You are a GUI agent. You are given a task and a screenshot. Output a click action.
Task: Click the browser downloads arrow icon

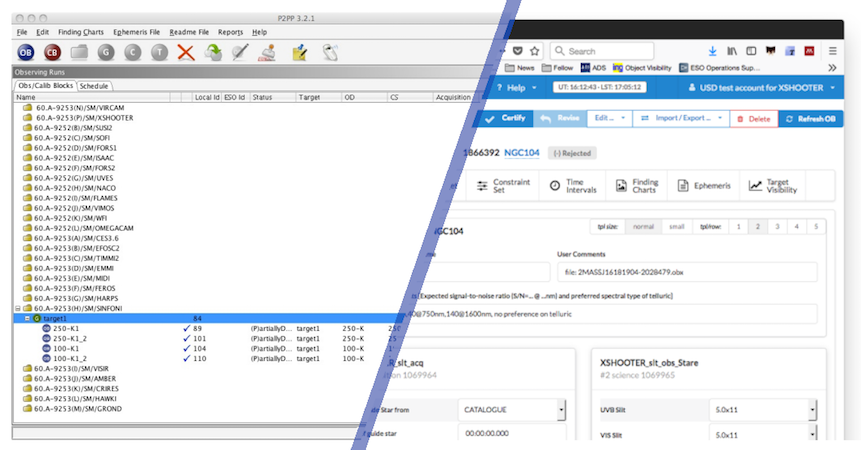[712, 50]
